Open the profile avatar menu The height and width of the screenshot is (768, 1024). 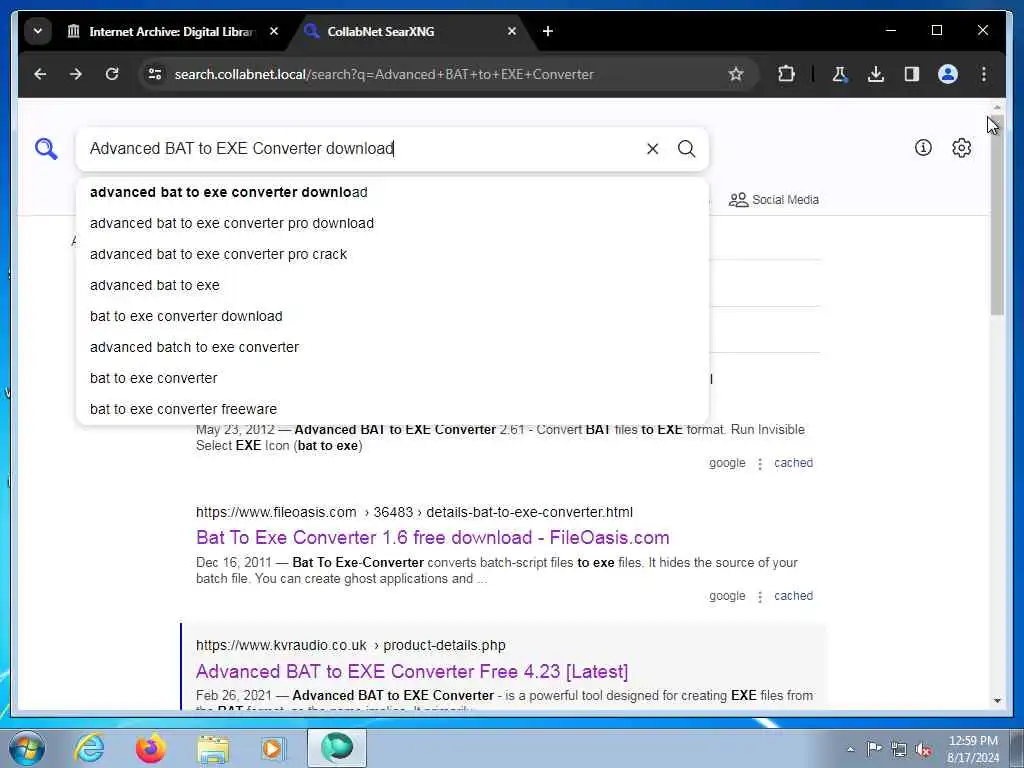948,74
